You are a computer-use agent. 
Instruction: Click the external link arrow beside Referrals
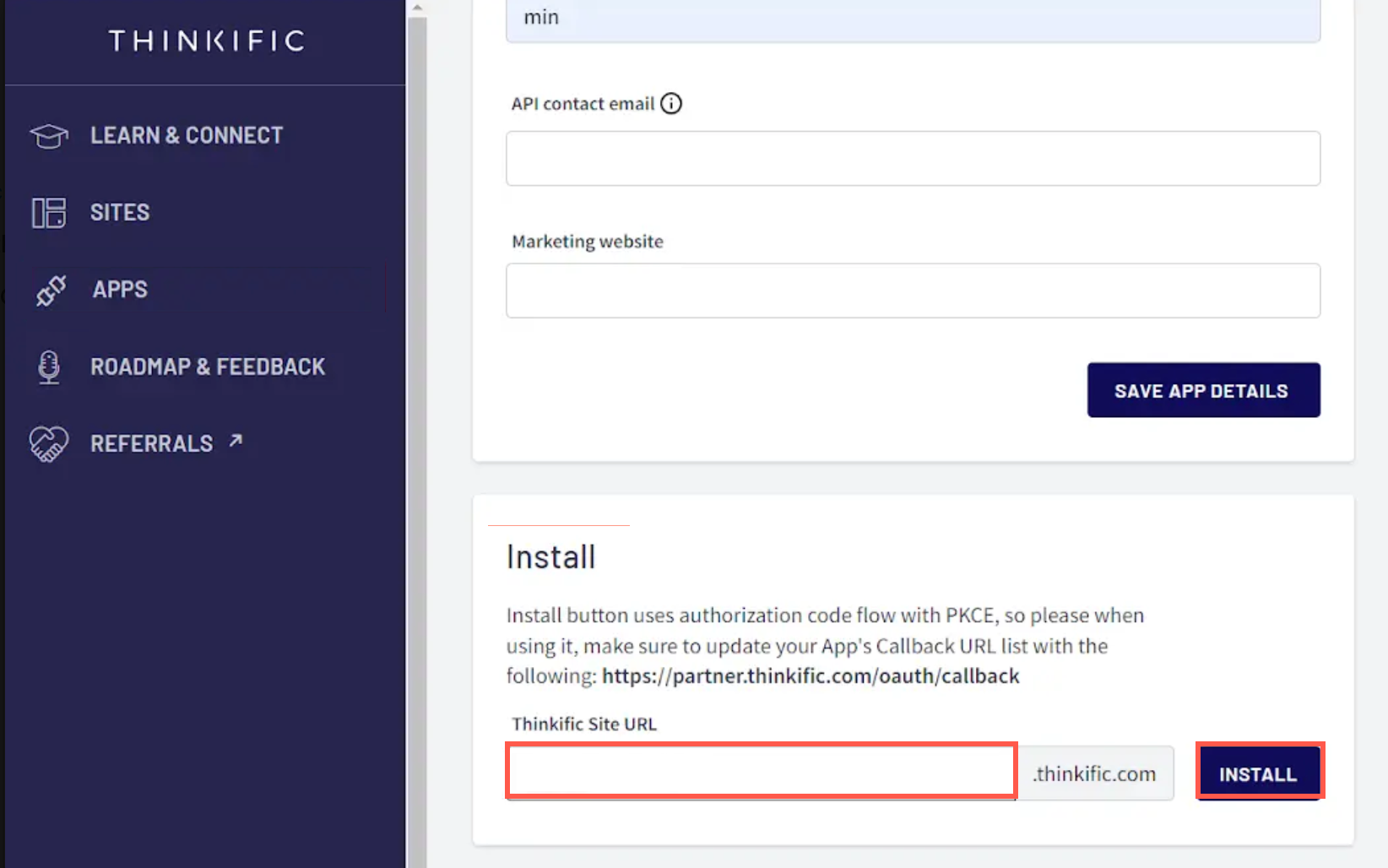tap(236, 441)
